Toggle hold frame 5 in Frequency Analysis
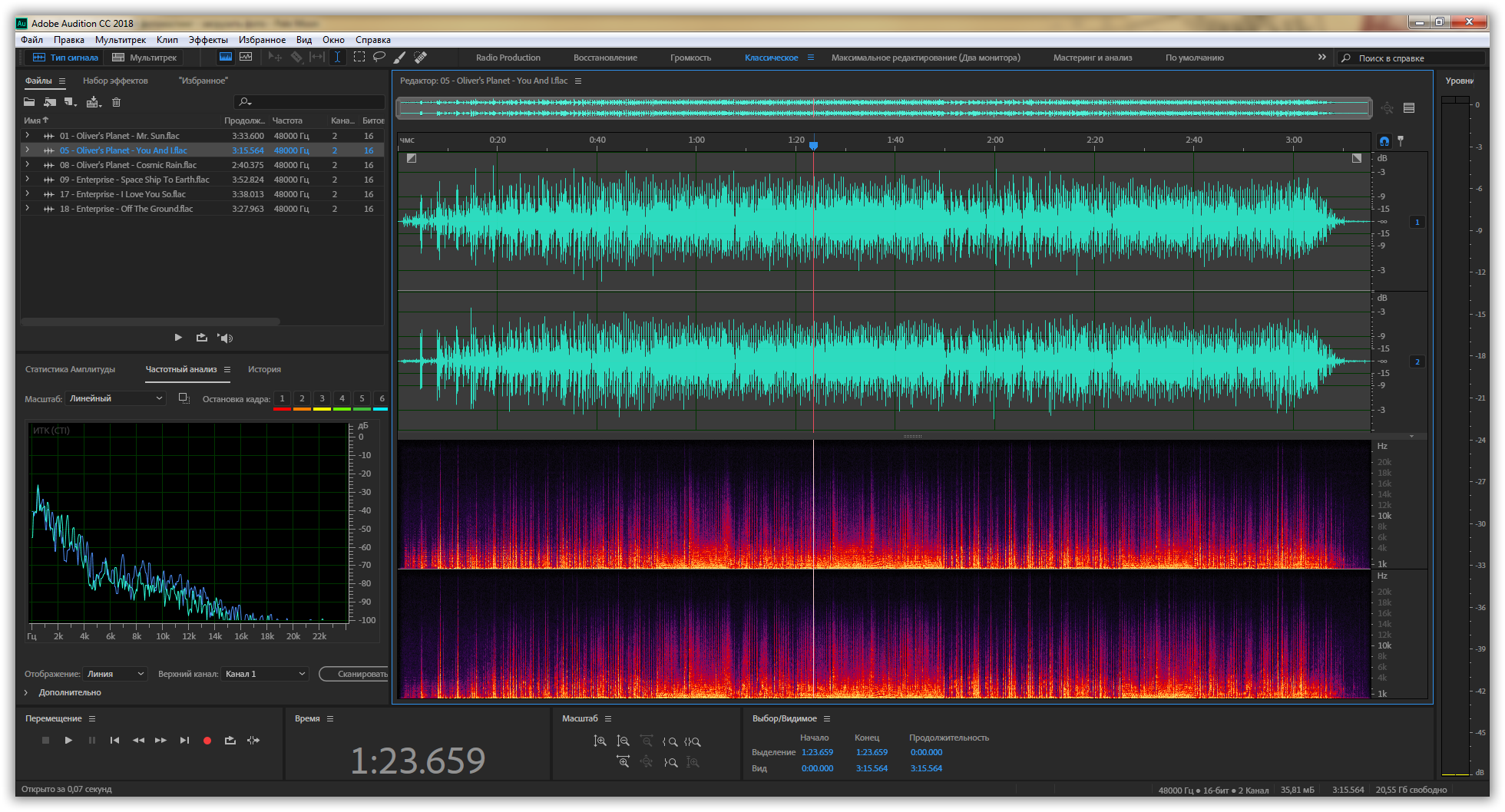Screen dimensions: 1505x812 [x=362, y=399]
